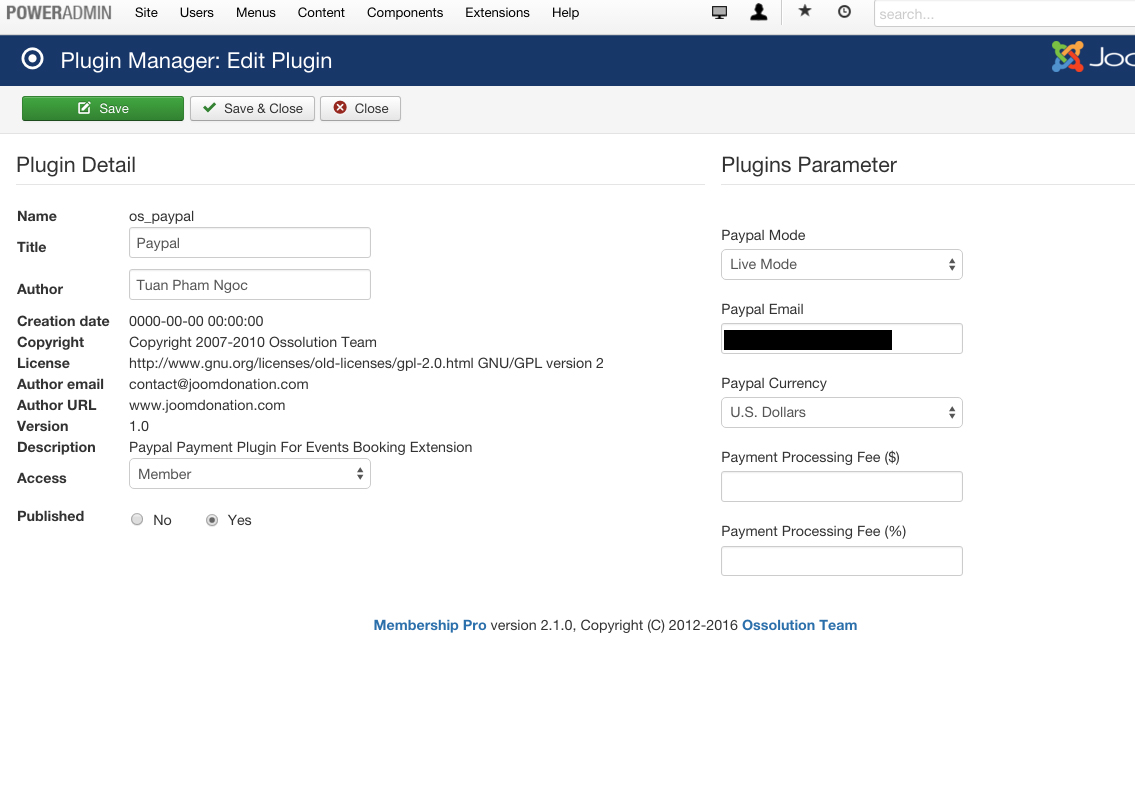Click the Payment Processing Fee ($) field
1135x812 pixels.
point(842,486)
